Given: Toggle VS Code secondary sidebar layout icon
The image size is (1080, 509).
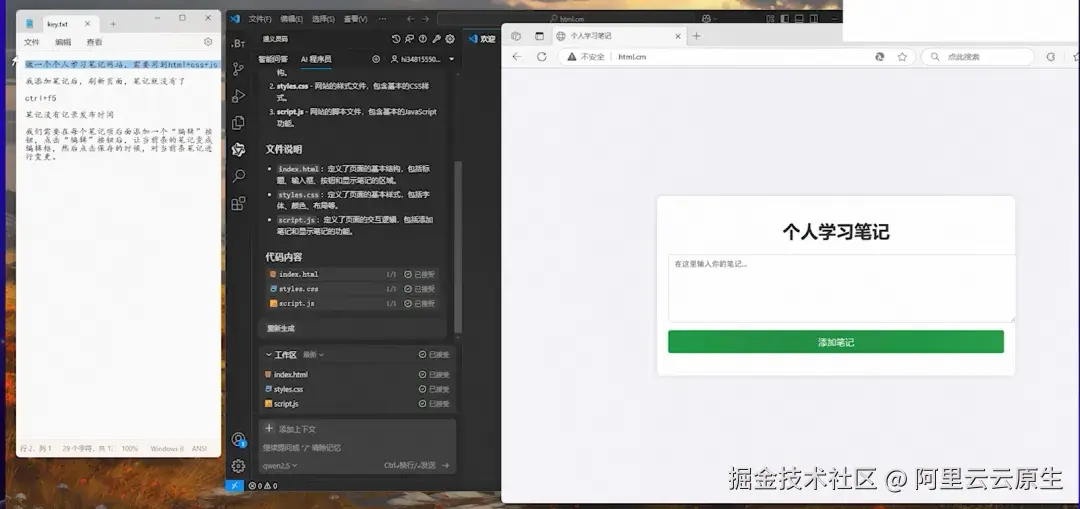Looking at the screenshot, I should click(813, 19).
